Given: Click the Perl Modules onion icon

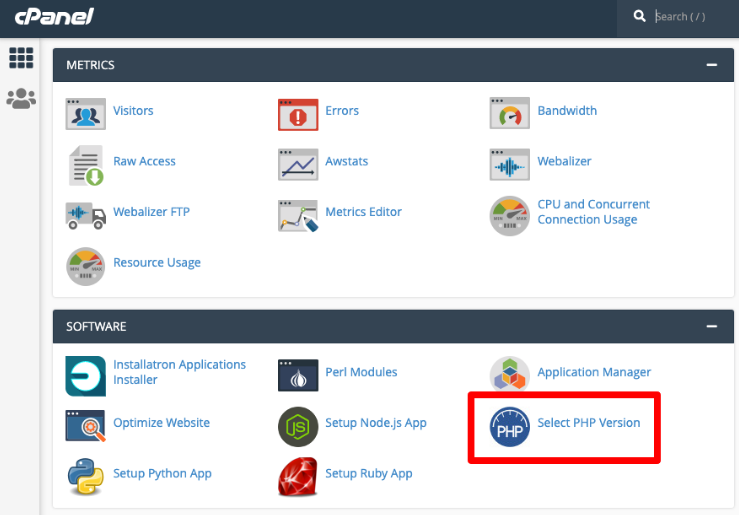Looking at the screenshot, I should tap(298, 375).
